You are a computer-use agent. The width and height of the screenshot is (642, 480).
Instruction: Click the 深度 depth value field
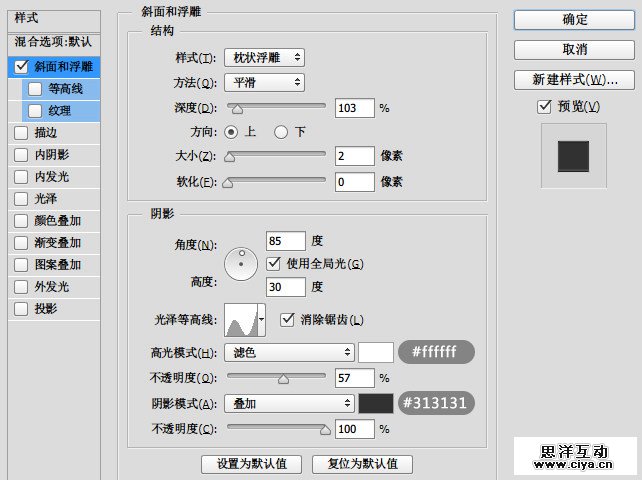pyautogui.click(x=354, y=107)
